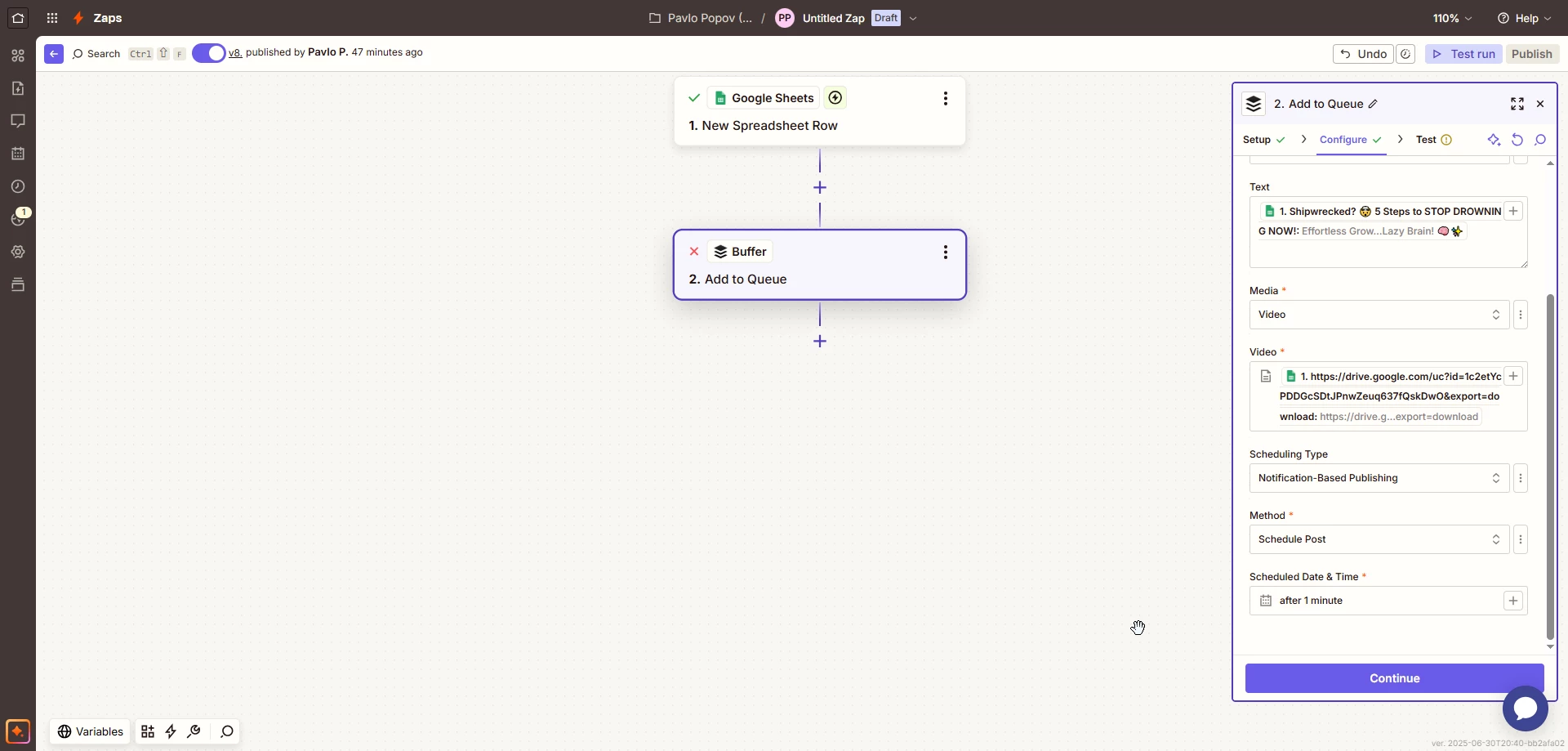Image resolution: width=1568 pixels, height=751 pixels.
Task: Open three-dot menu on Google Sheets step
Action: coord(946,98)
